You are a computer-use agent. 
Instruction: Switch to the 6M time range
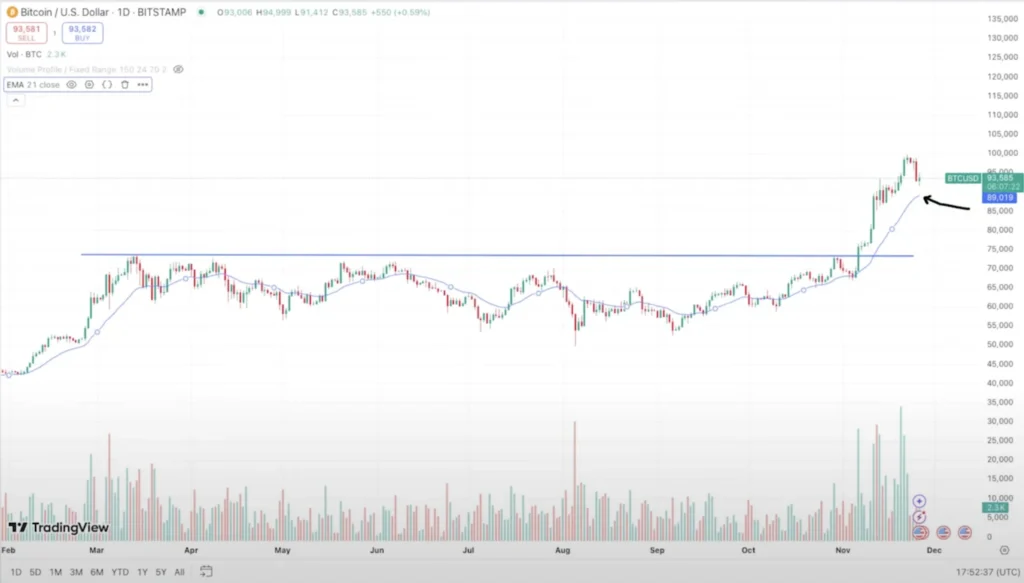pos(97,572)
